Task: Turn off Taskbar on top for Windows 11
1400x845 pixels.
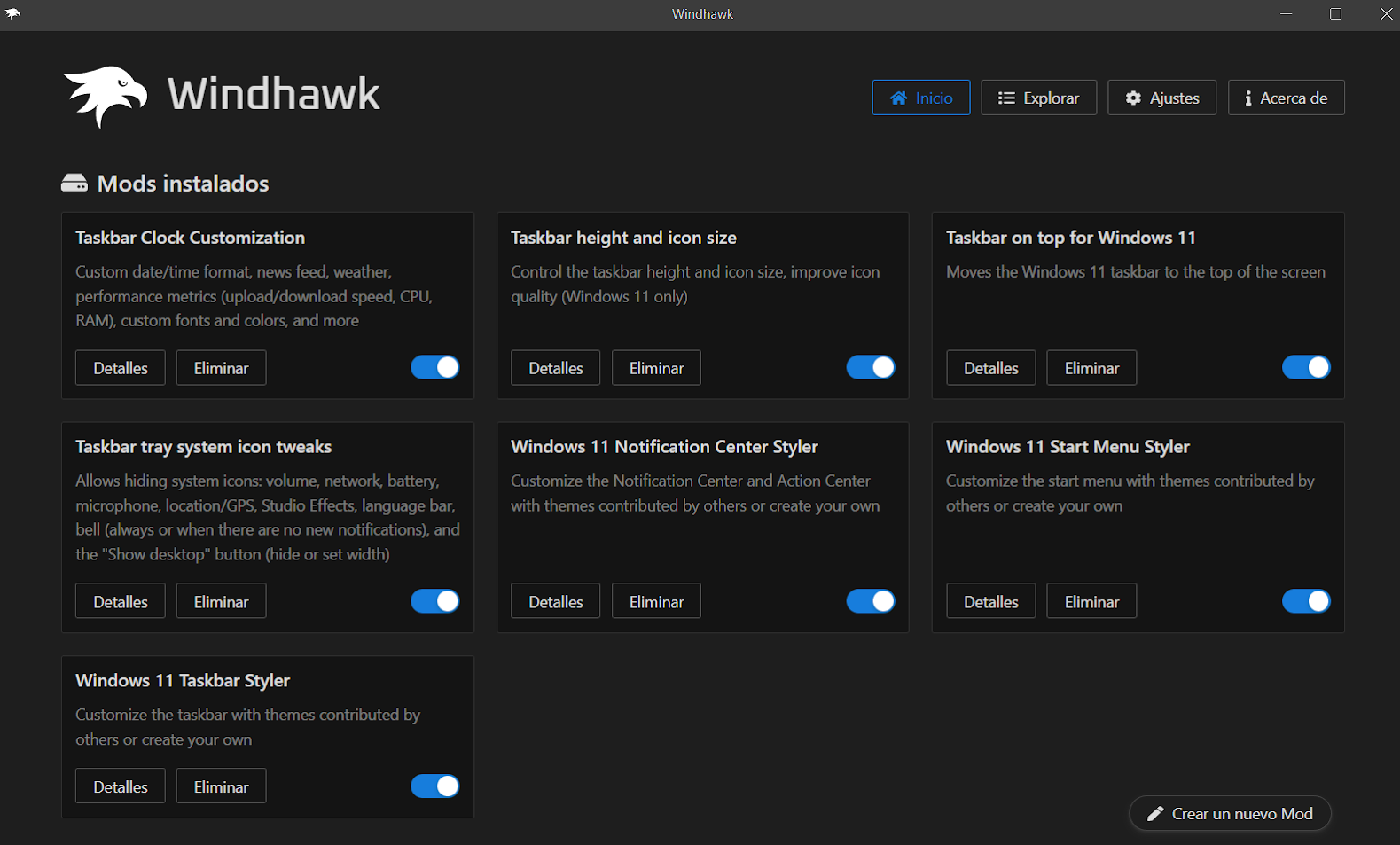Action: (x=1306, y=367)
